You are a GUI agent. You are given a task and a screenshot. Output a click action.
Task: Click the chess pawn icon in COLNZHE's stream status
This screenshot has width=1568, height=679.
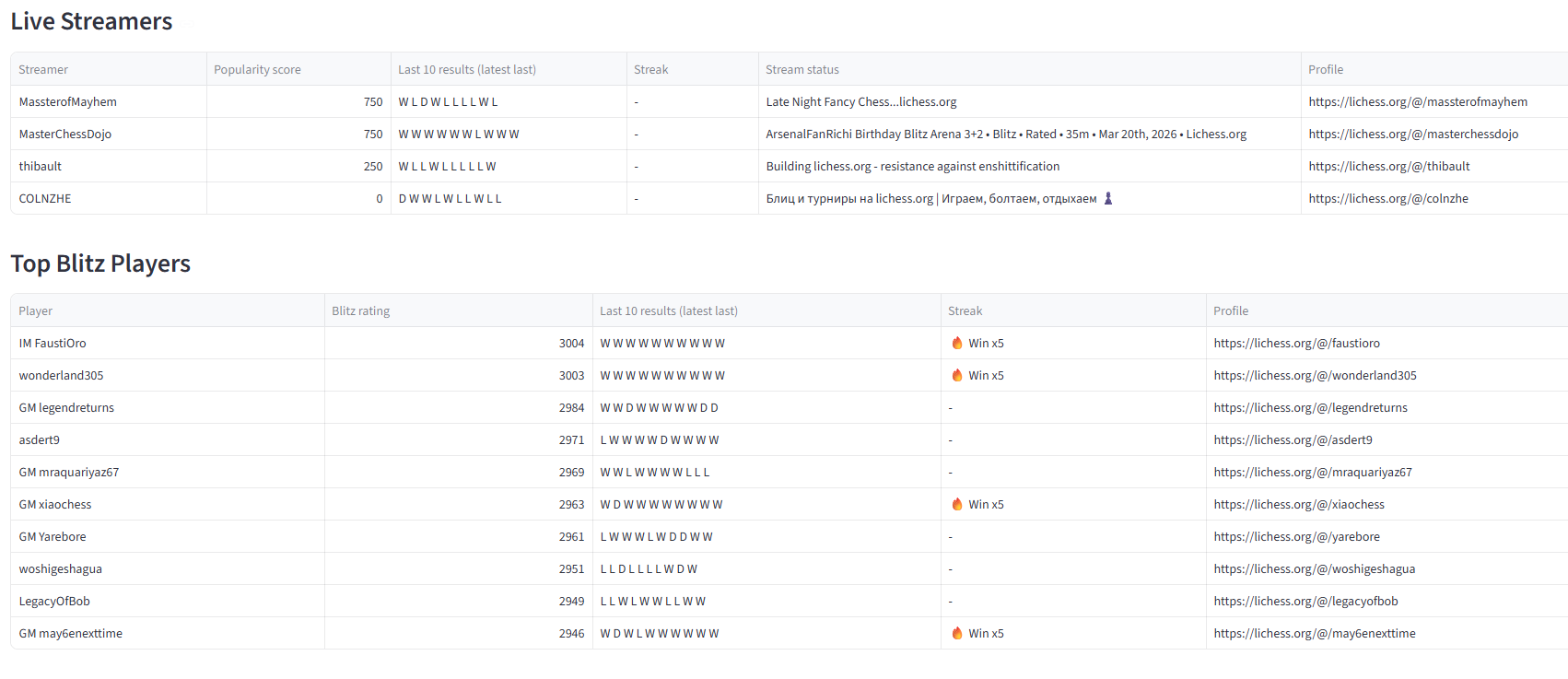(1108, 198)
